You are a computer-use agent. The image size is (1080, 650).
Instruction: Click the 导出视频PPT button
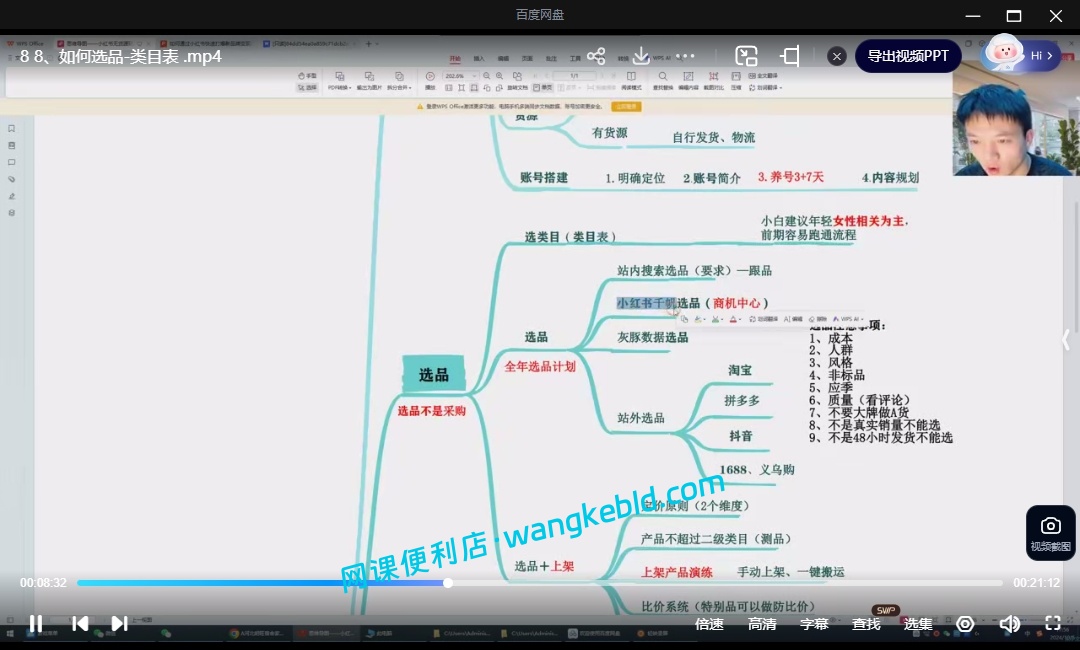[x=908, y=56]
